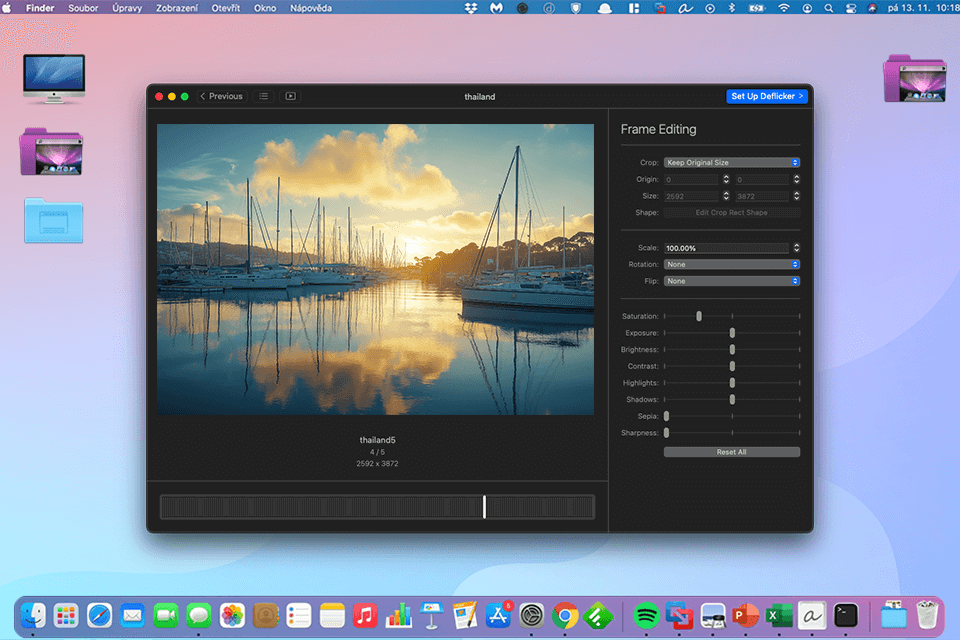Click the Malwarebytes icon in menu bar
Screen dimensions: 960x640
click(497, 8)
